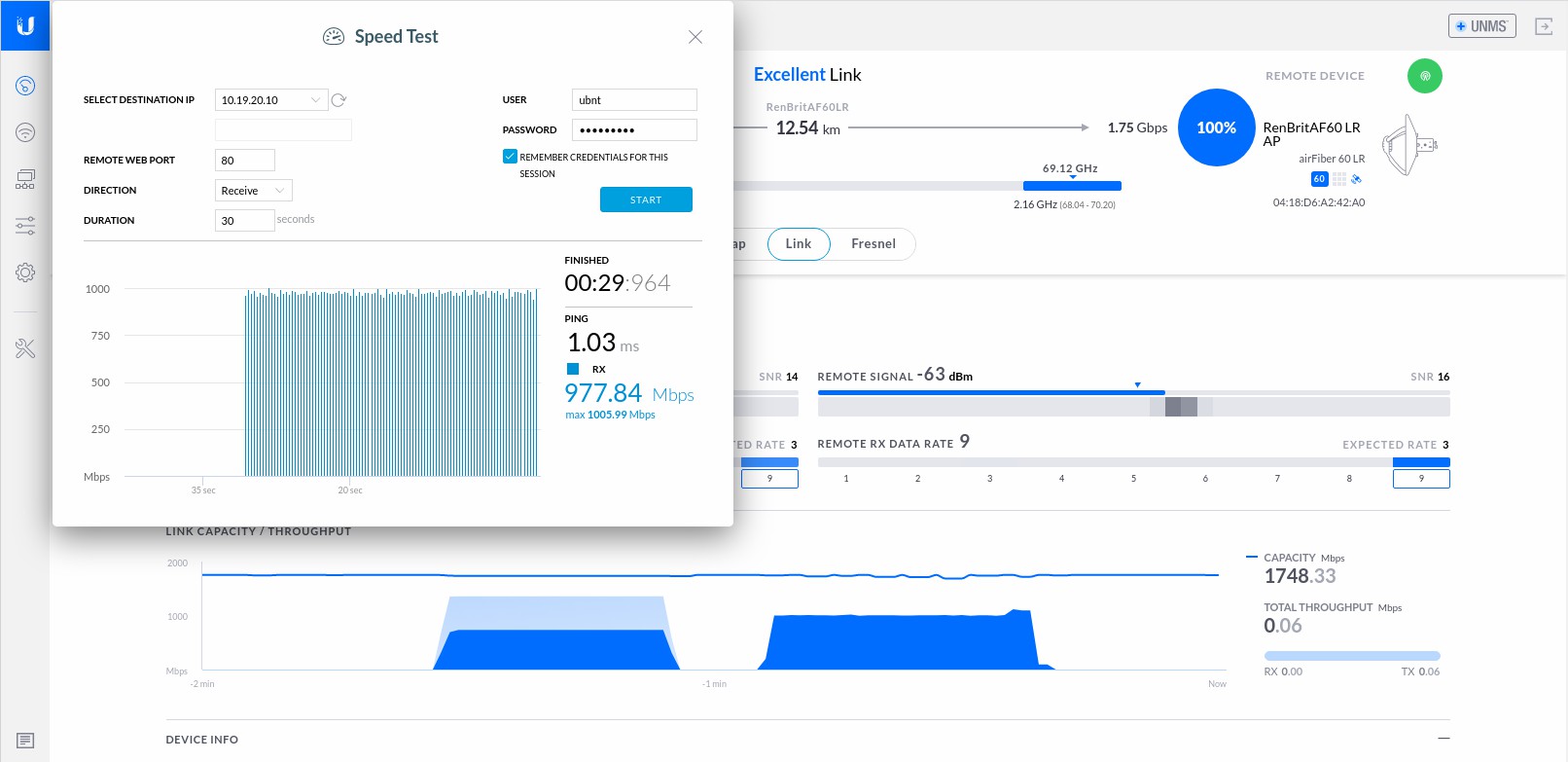Viewport: 1568px width, 762px height.
Task: Open the tools wrench sidebar icon
Action: pos(25,348)
